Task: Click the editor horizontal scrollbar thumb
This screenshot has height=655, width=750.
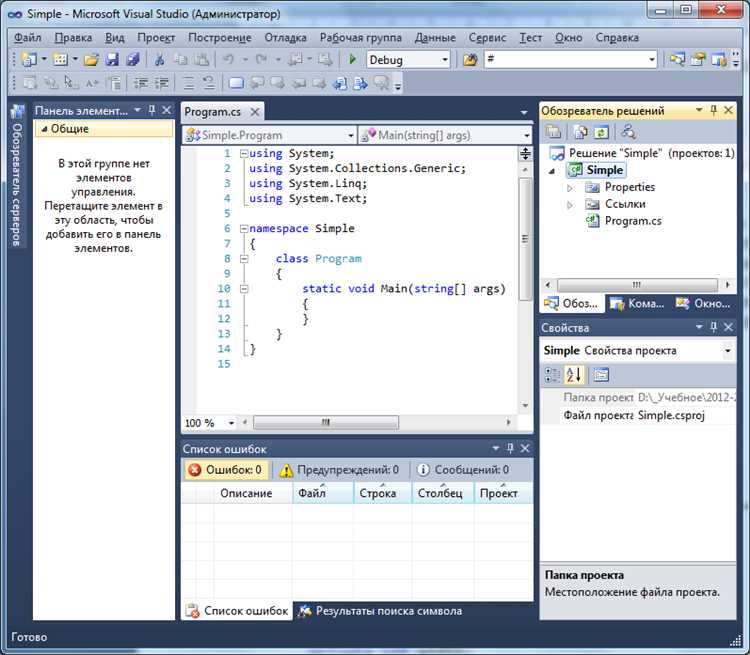Action: click(x=326, y=423)
